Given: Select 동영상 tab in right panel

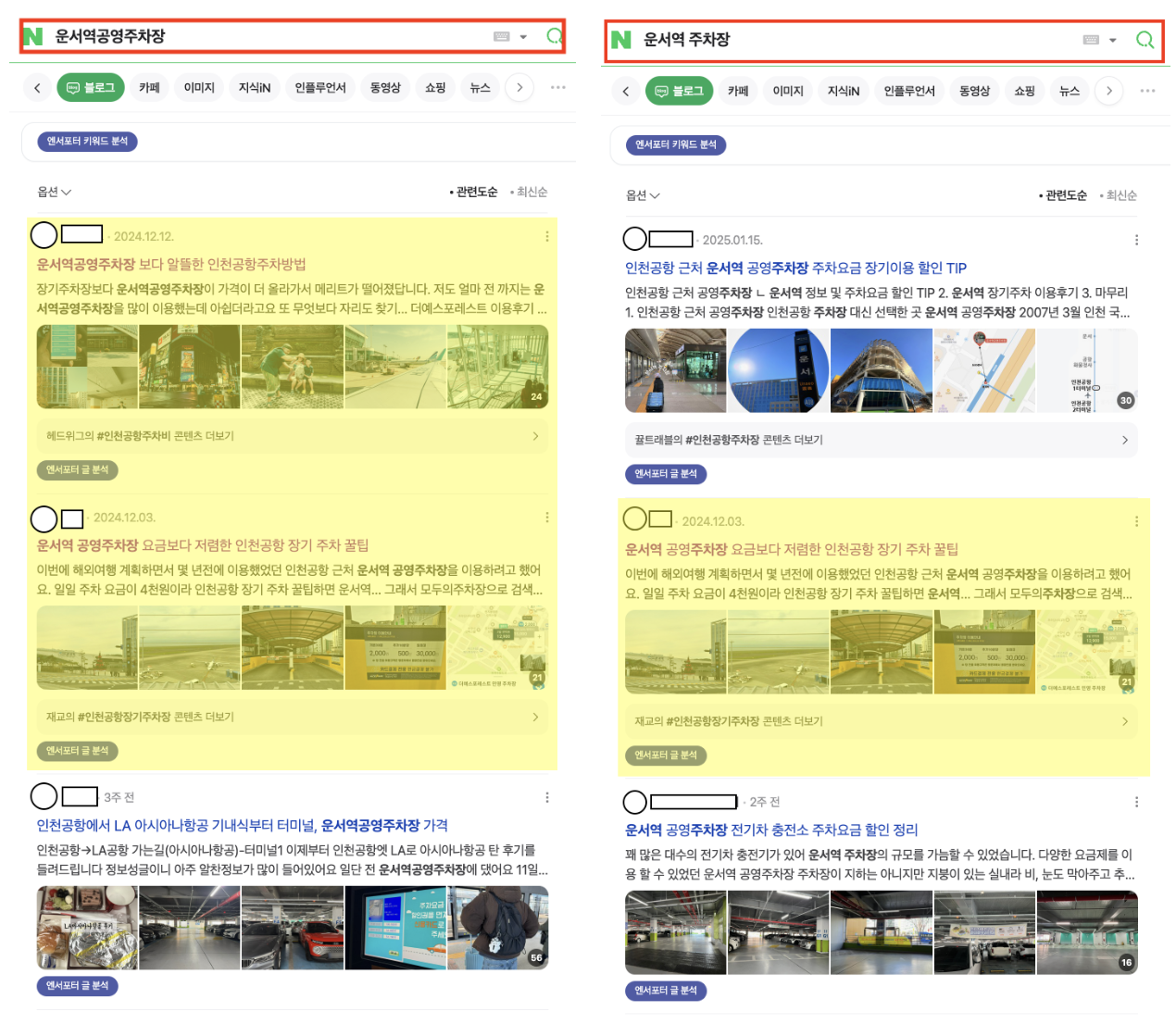Looking at the screenshot, I should [x=974, y=91].
